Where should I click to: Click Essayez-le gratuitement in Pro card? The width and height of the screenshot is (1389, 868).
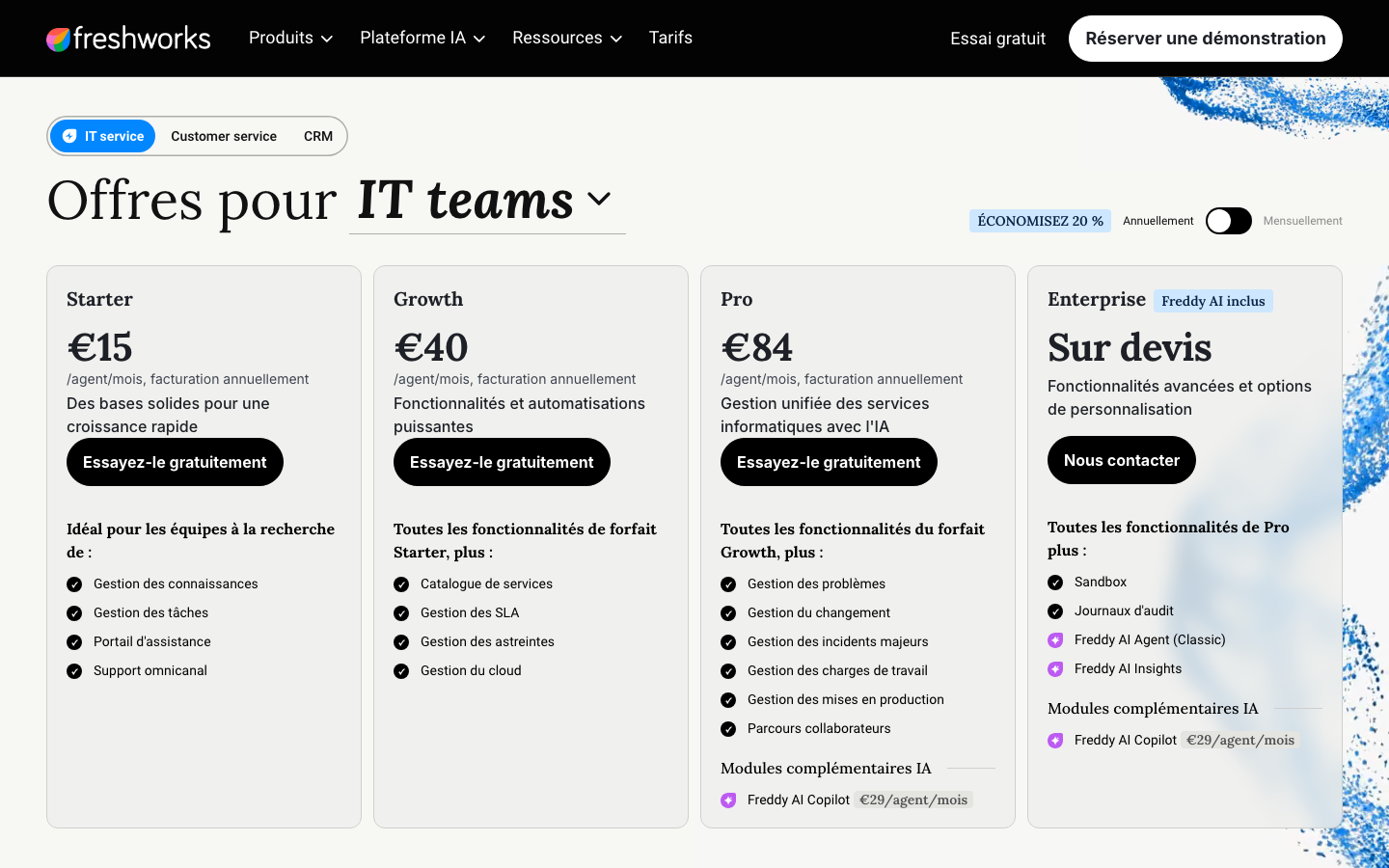click(829, 462)
